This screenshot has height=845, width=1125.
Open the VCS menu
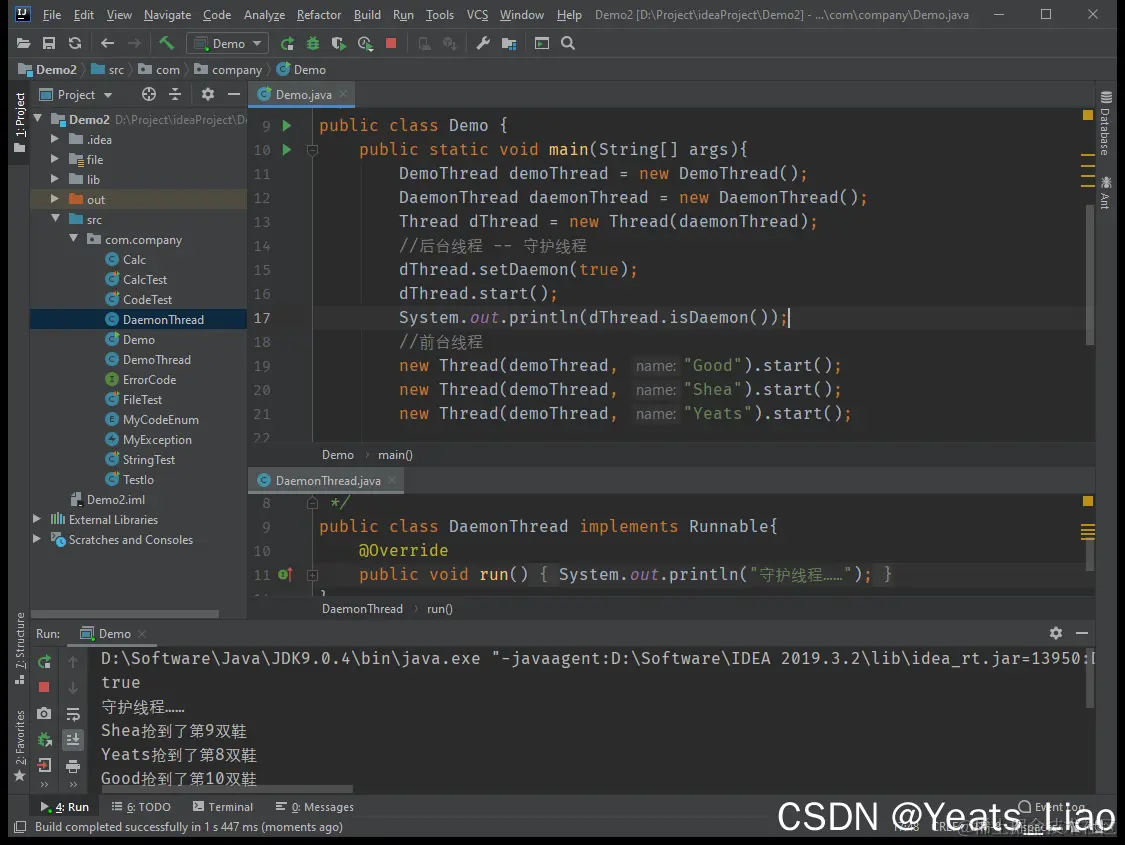(x=477, y=14)
